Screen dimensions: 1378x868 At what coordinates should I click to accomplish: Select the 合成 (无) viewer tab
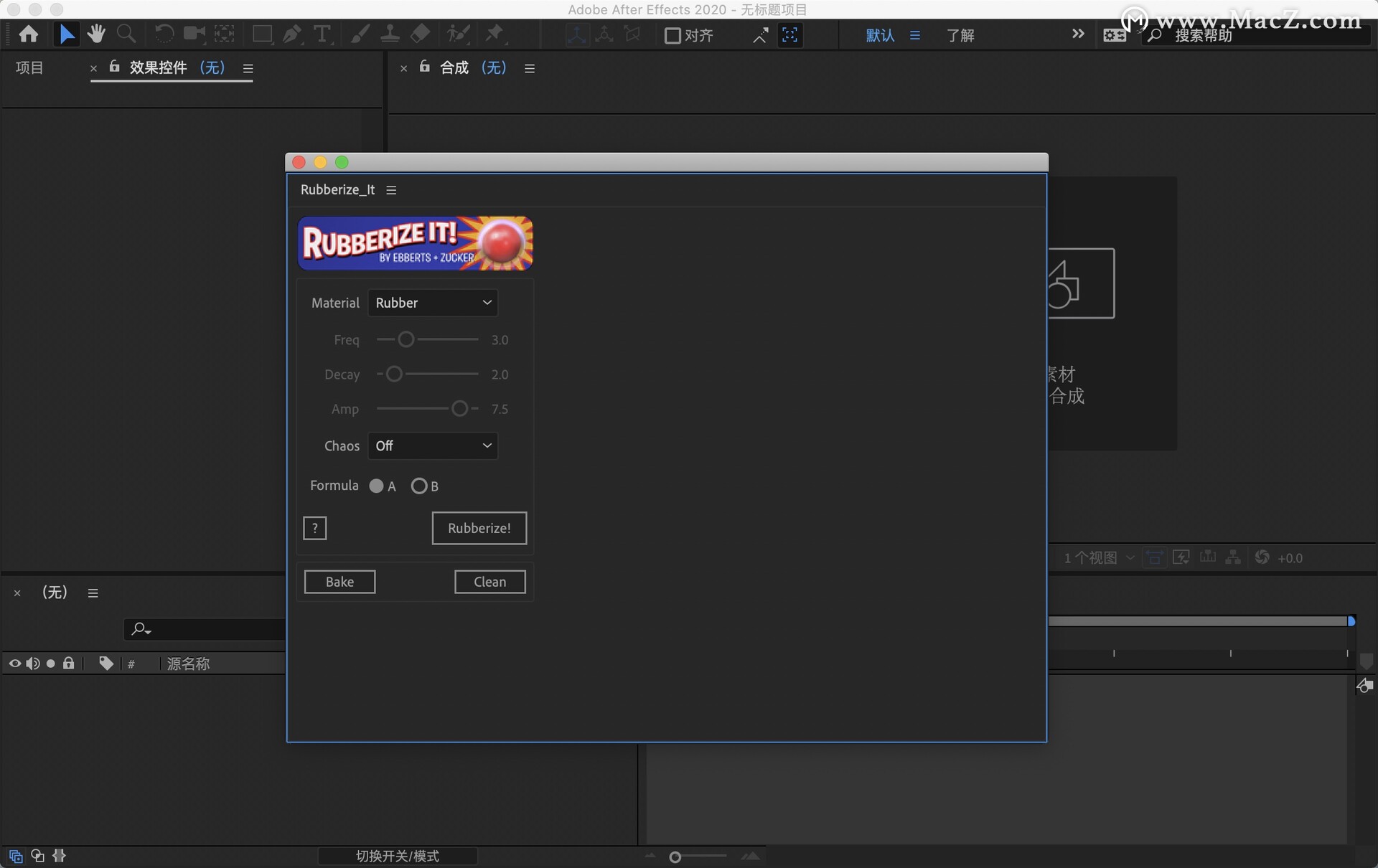pos(473,67)
